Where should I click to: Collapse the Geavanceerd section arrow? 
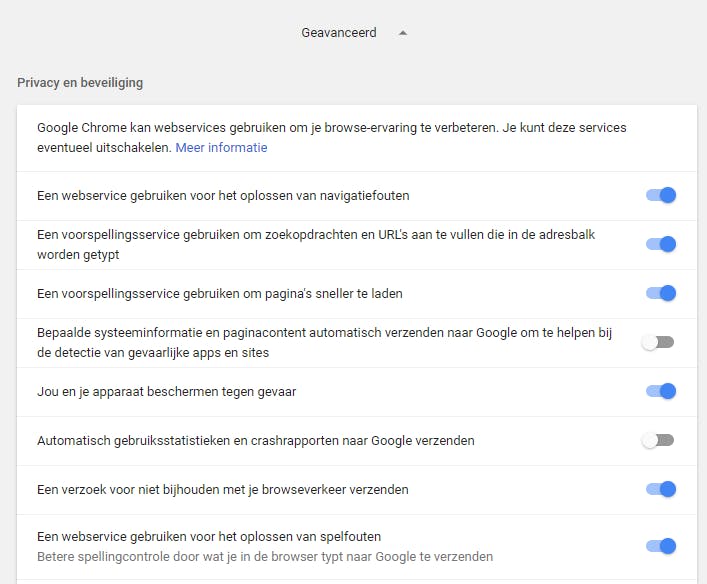tap(403, 33)
